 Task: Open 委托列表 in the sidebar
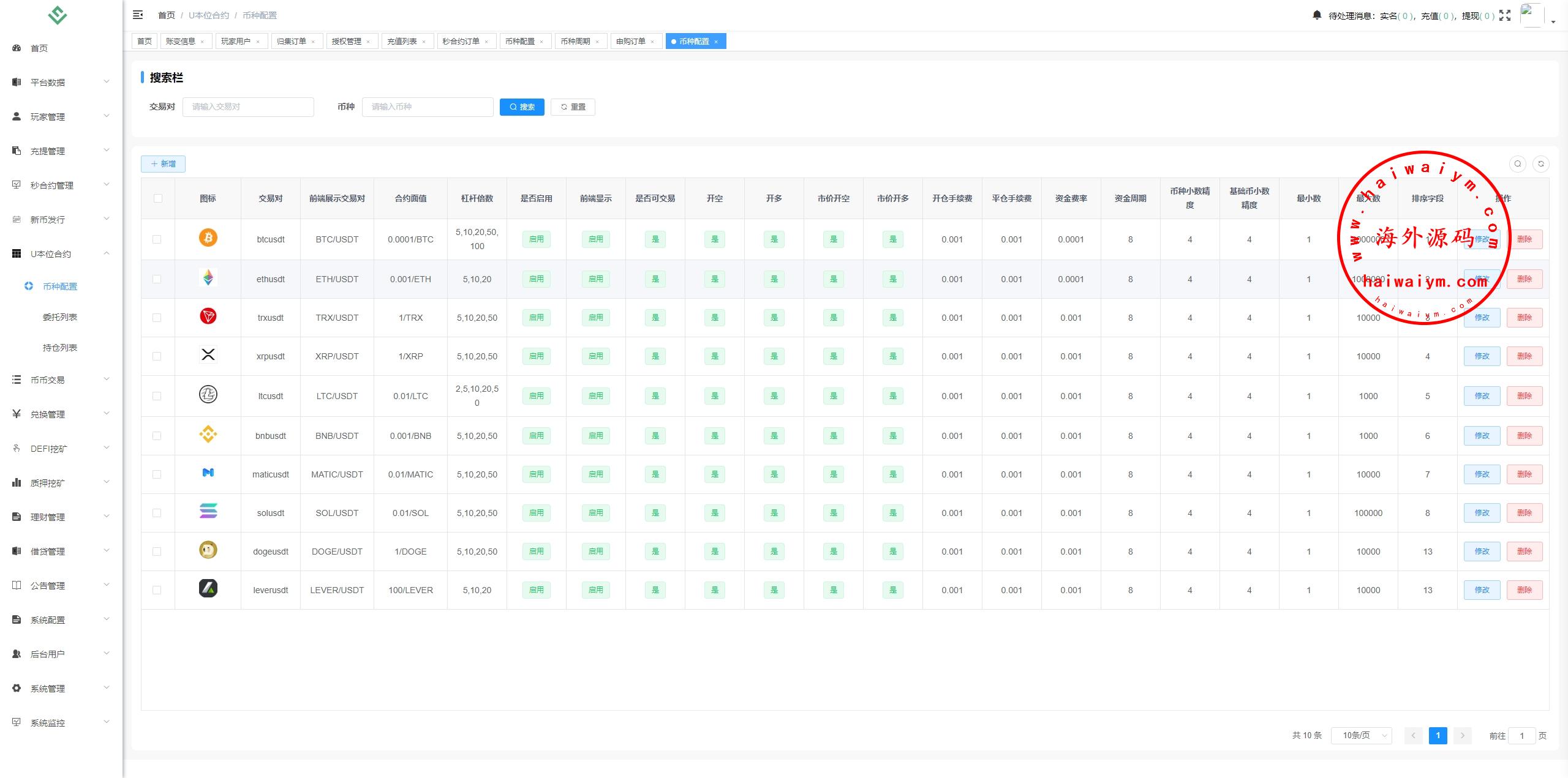pyautogui.click(x=60, y=317)
